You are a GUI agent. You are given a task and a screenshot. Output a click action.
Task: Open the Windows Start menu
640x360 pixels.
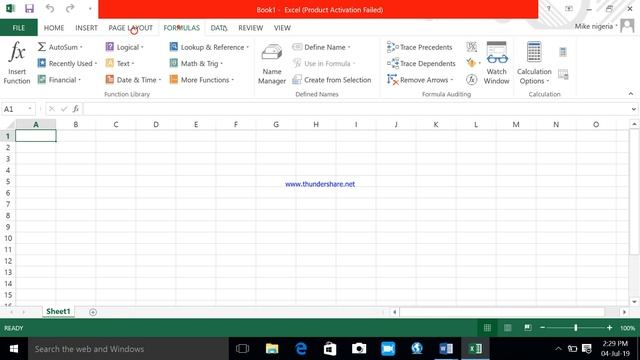click(x=14, y=349)
